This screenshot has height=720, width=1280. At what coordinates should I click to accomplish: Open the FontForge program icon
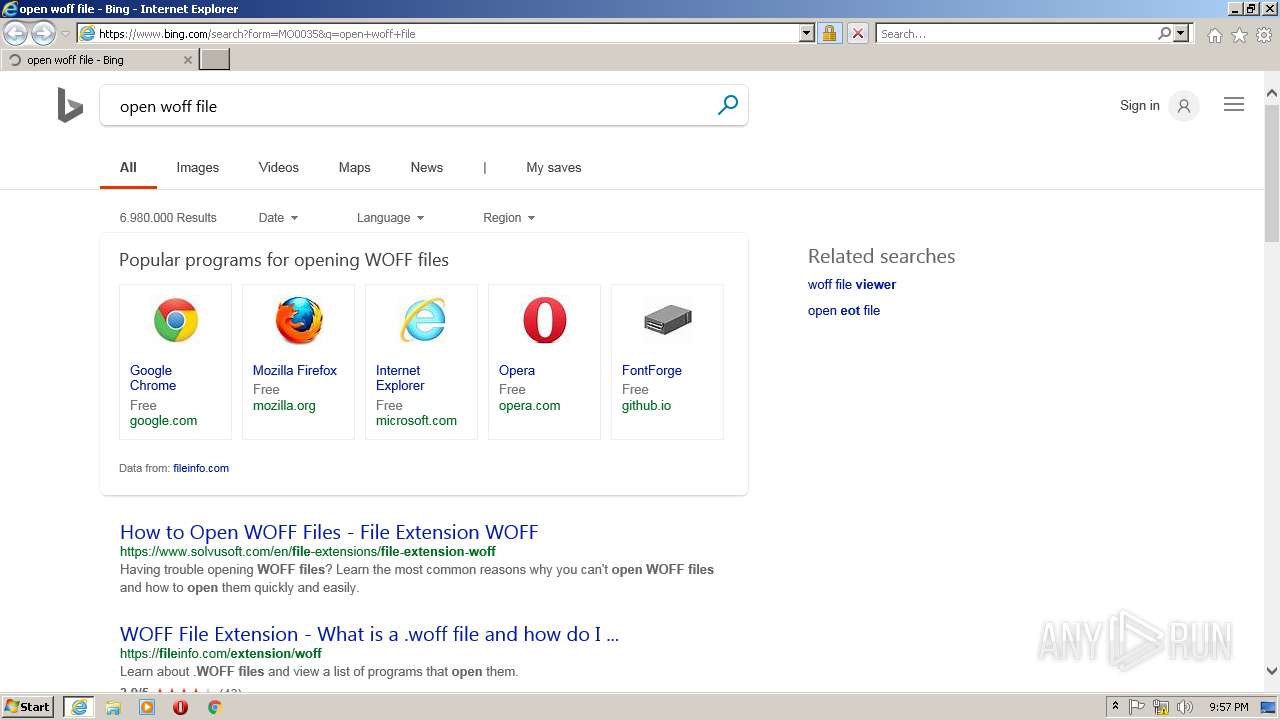(667, 321)
